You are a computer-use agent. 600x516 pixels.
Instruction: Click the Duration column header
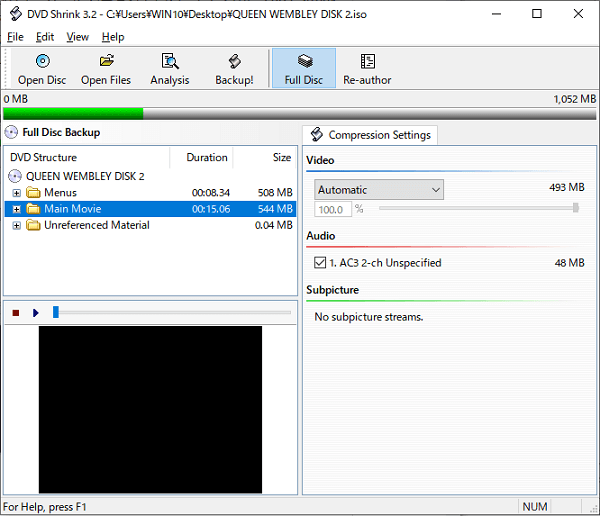click(x=207, y=157)
